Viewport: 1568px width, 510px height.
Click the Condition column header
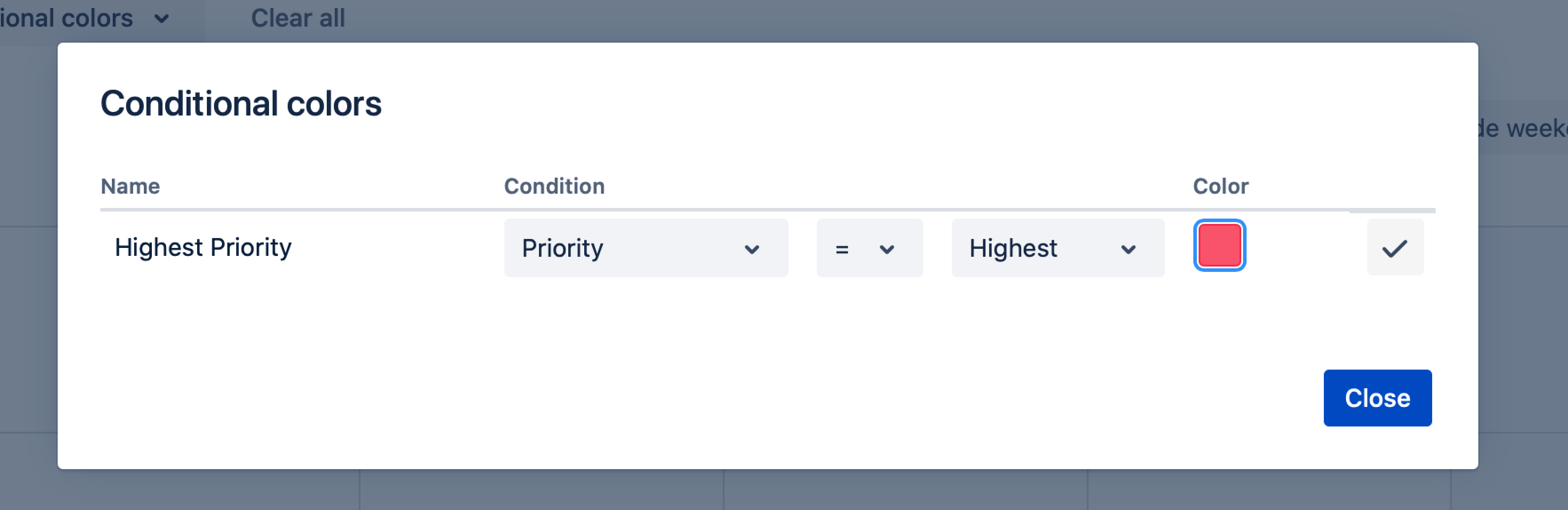pos(554,187)
